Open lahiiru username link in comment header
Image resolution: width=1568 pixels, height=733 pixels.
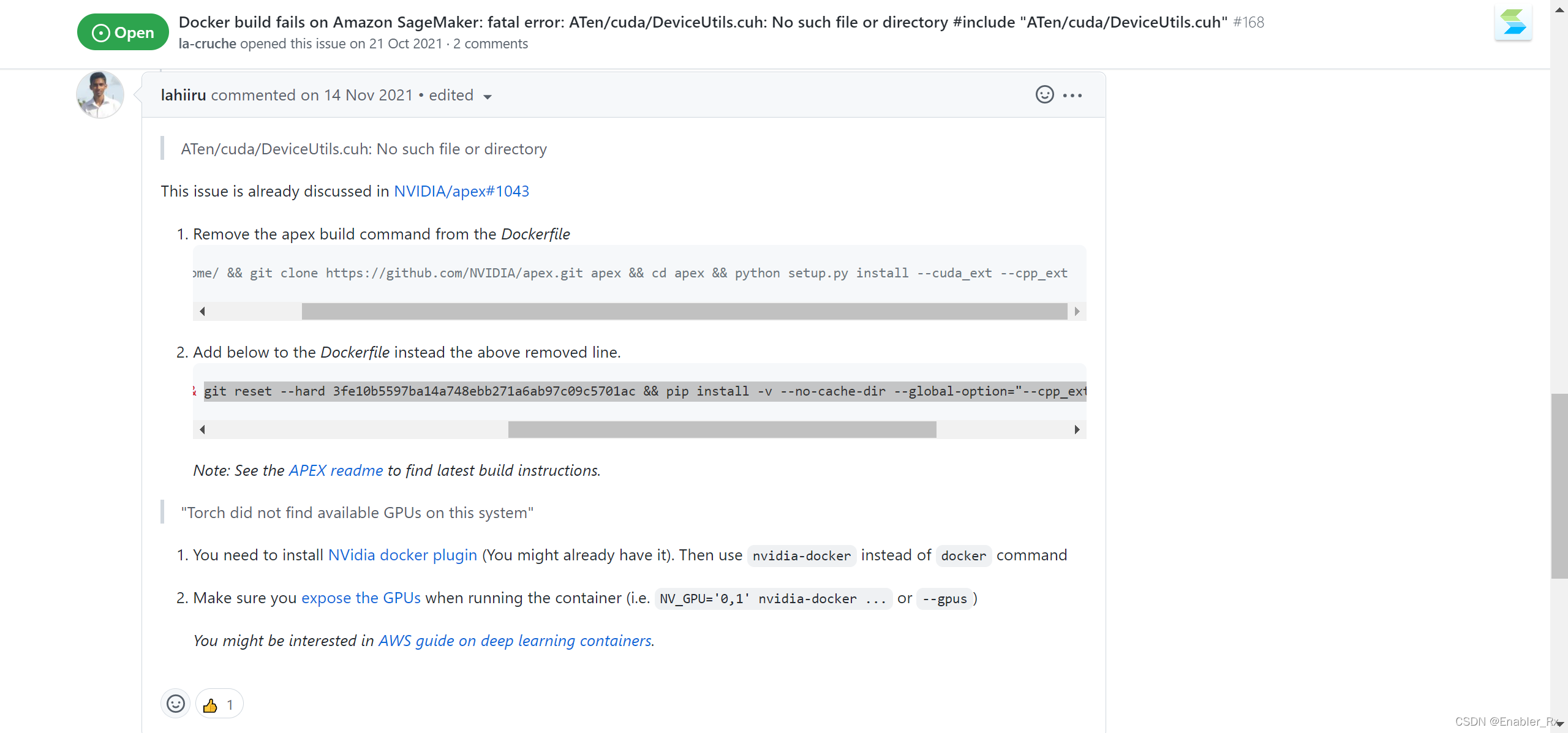[x=183, y=95]
